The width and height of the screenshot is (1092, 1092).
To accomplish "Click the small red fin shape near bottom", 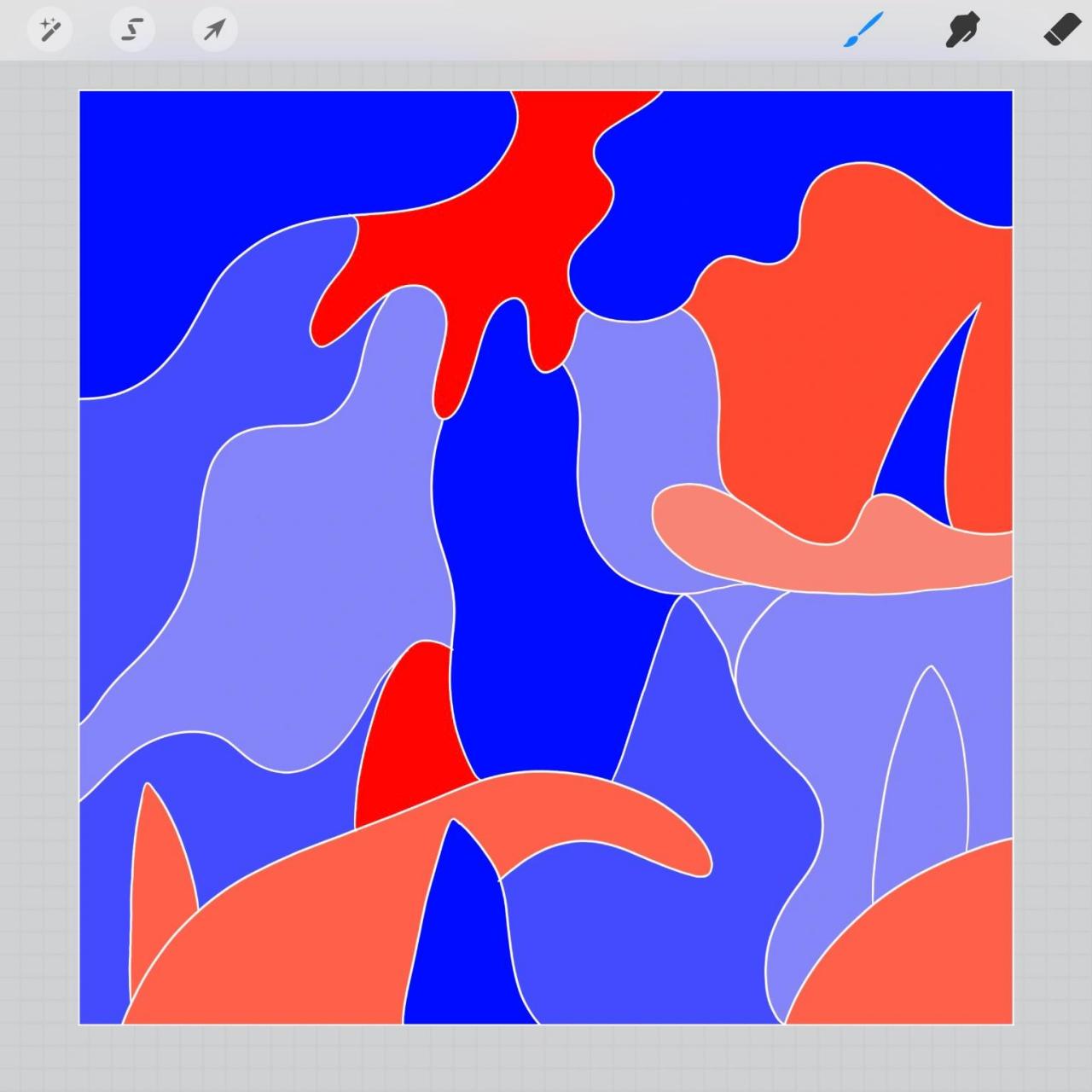I will (x=409, y=742).
